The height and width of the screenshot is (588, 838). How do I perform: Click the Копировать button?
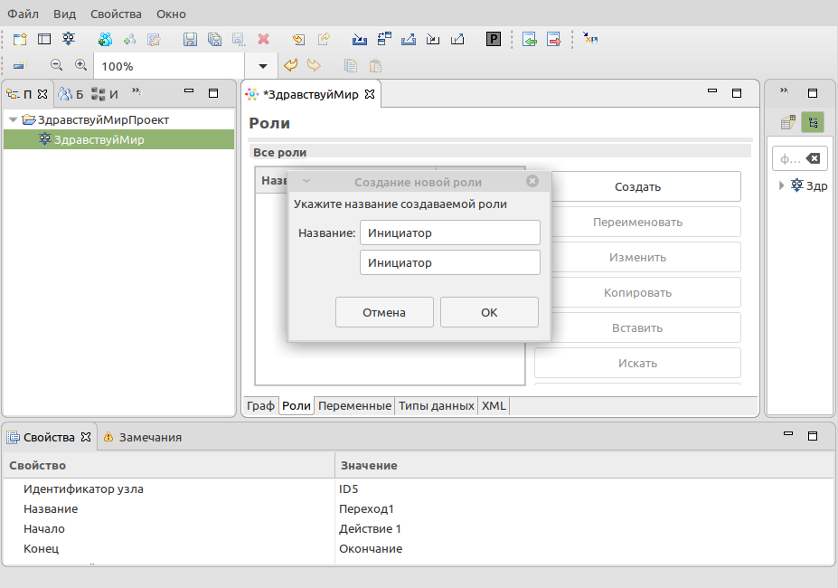click(637, 292)
